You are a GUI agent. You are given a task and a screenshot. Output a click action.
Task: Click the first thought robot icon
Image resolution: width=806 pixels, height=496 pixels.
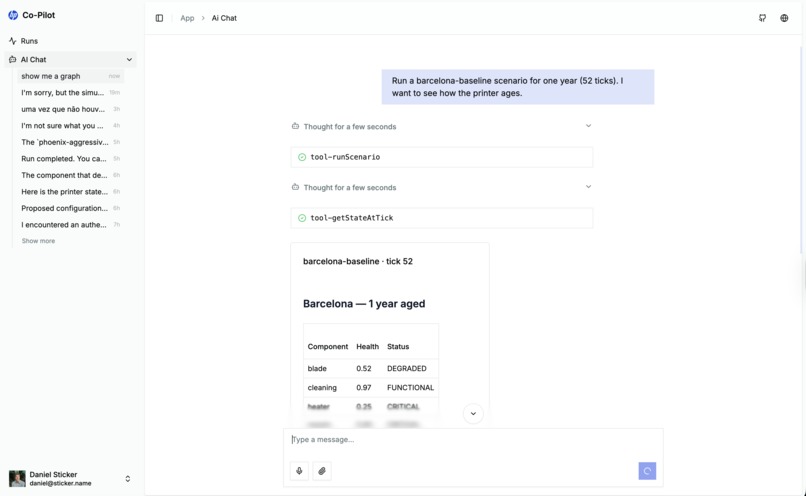point(296,126)
